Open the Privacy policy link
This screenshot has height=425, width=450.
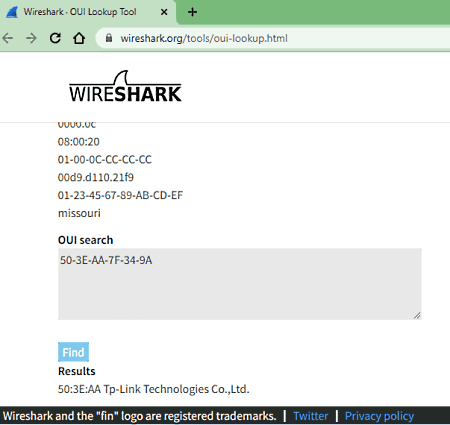(379, 416)
